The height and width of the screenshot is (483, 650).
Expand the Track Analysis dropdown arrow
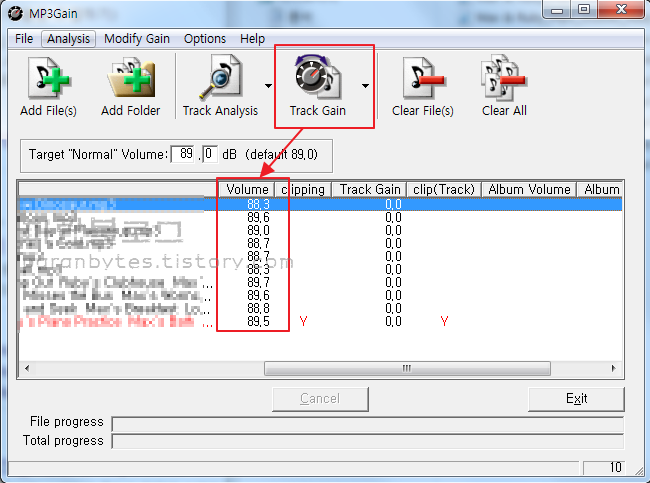(x=268, y=86)
